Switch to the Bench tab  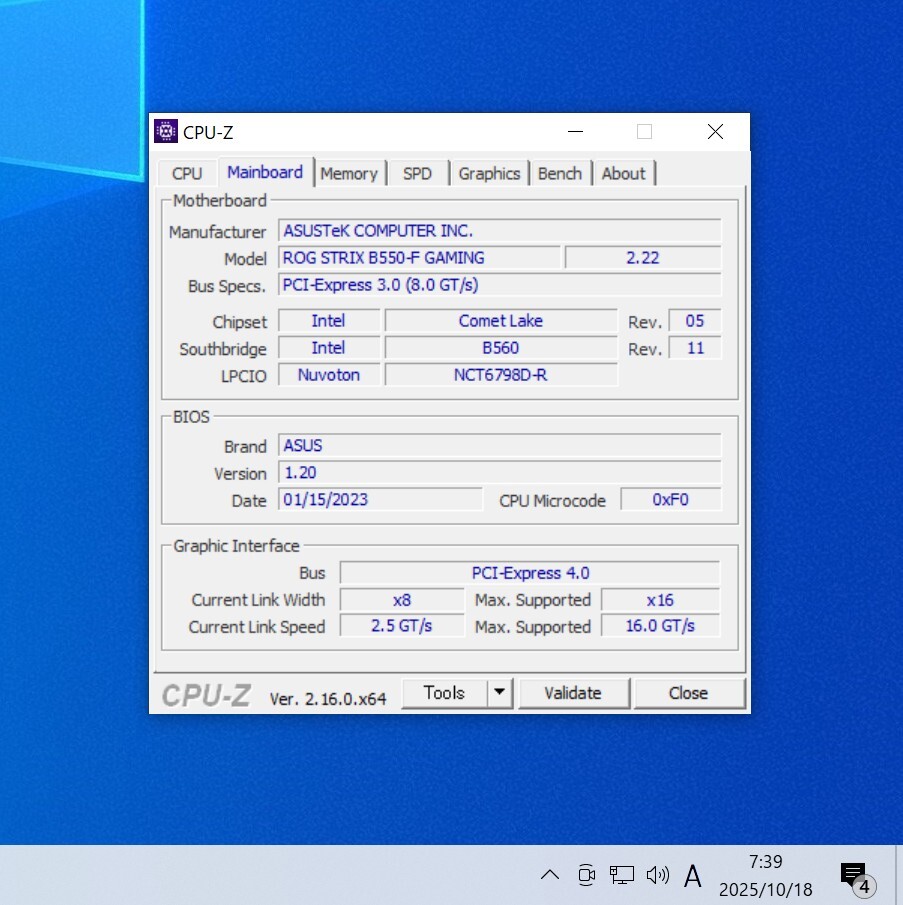[559, 173]
